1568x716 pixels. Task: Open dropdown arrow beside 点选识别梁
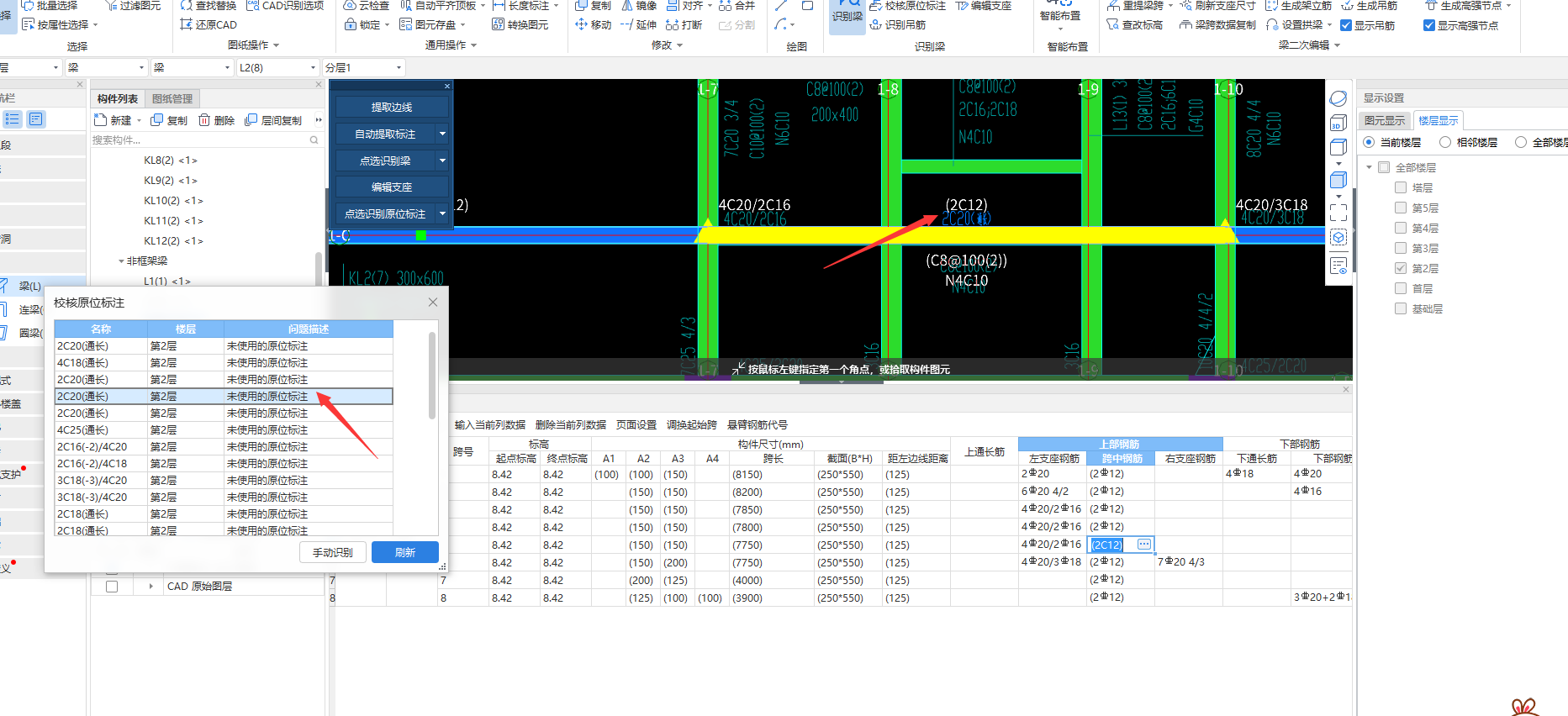point(442,160)
